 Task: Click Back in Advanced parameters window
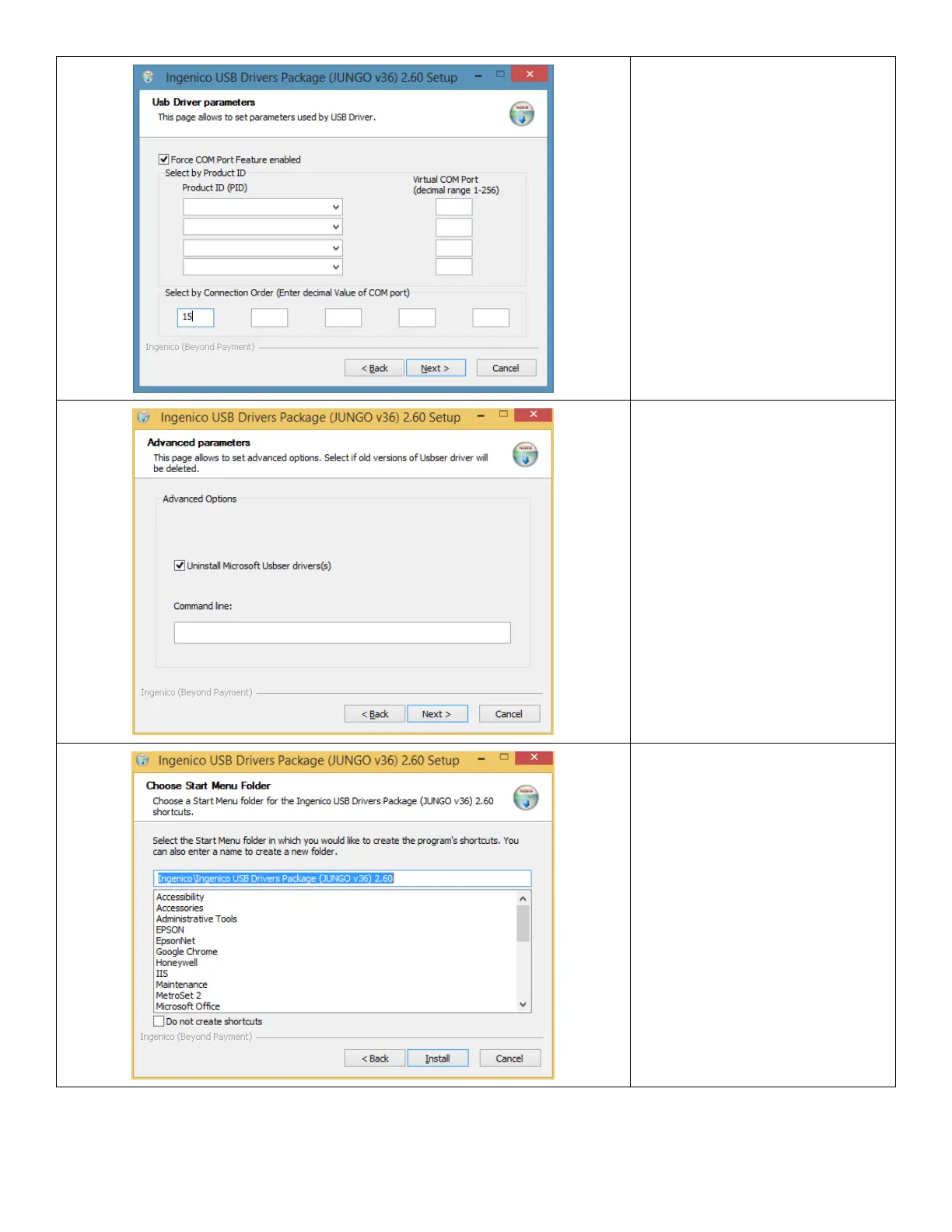click(375, 714)
